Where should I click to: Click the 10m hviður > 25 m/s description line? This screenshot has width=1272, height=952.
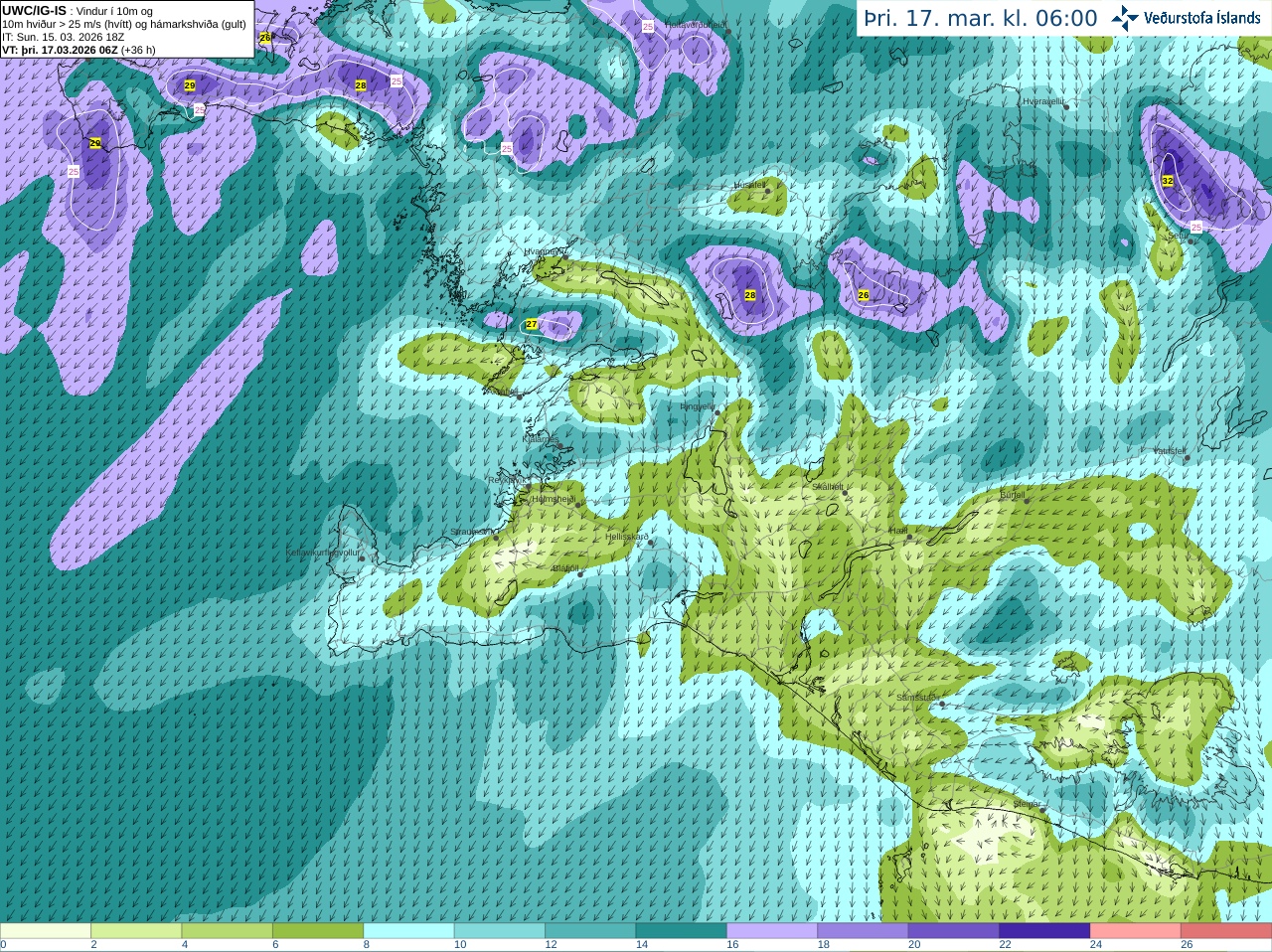[124, 24]
